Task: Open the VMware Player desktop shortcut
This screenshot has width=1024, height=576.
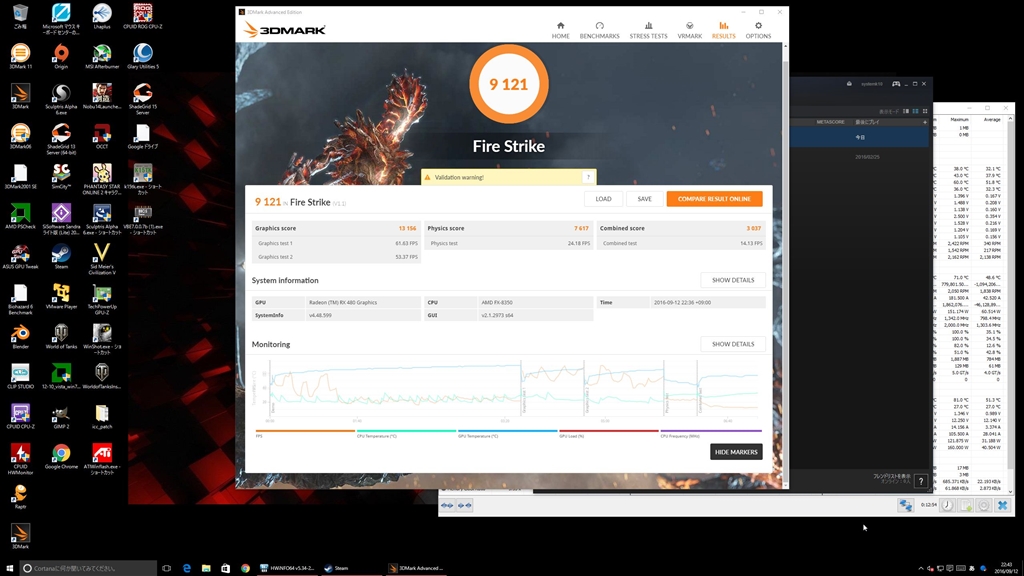Action: [61, 296]
